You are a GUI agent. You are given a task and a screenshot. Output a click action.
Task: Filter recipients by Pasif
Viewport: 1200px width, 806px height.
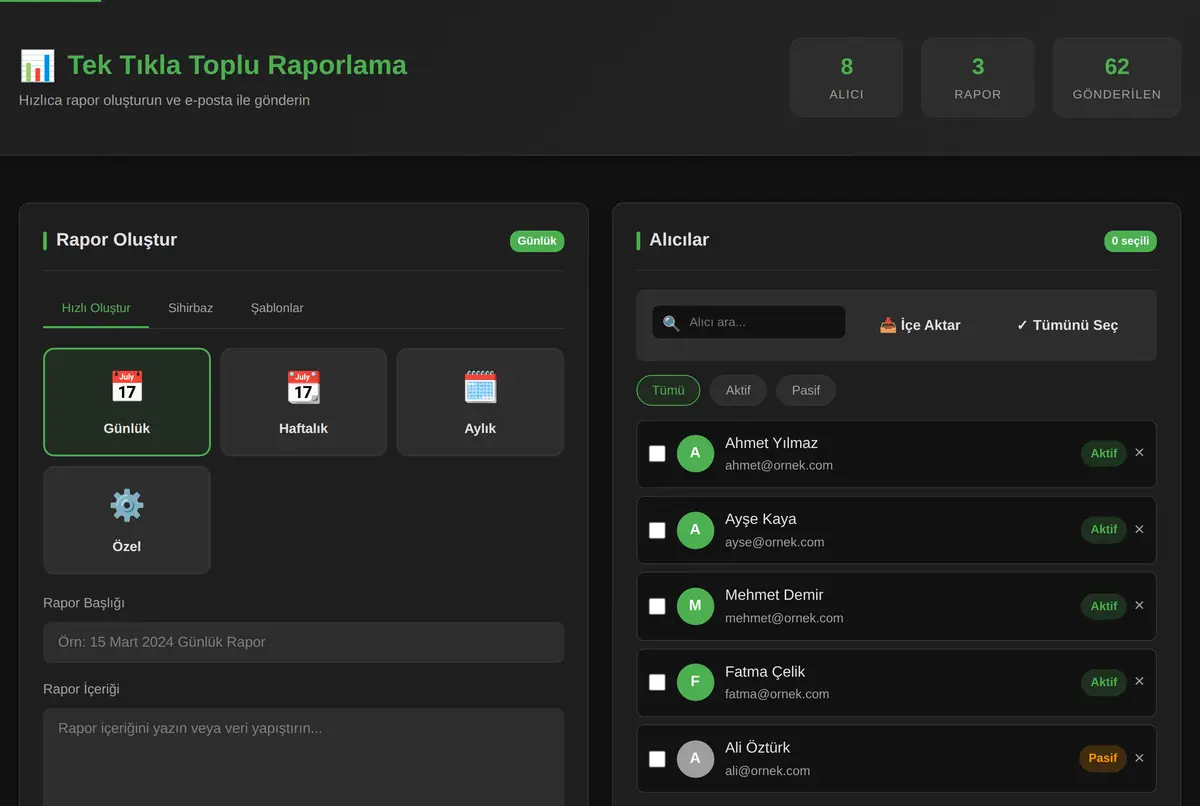click(806, 390)
